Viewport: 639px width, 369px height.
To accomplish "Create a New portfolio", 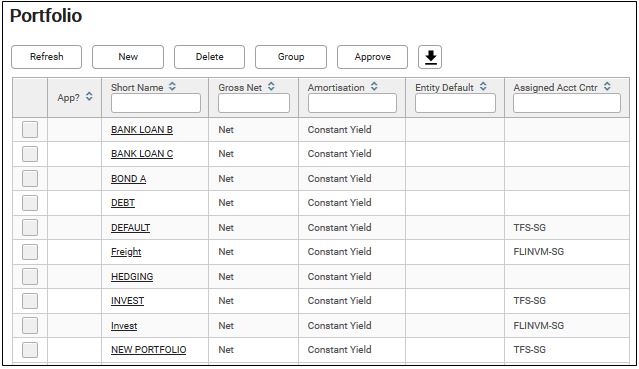I will (128, 57).
